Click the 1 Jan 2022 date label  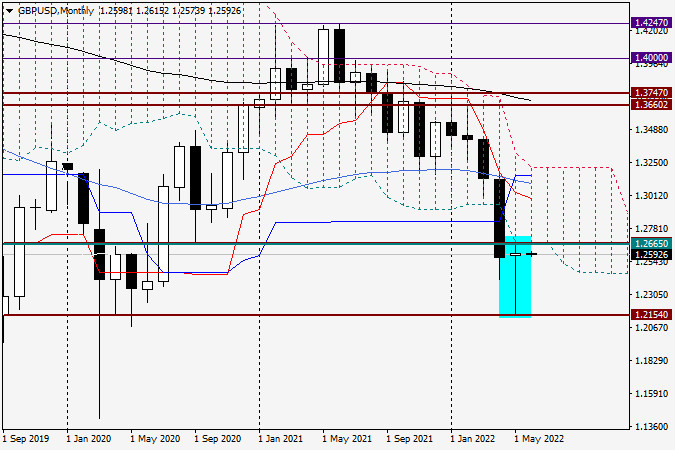[473, 439]
